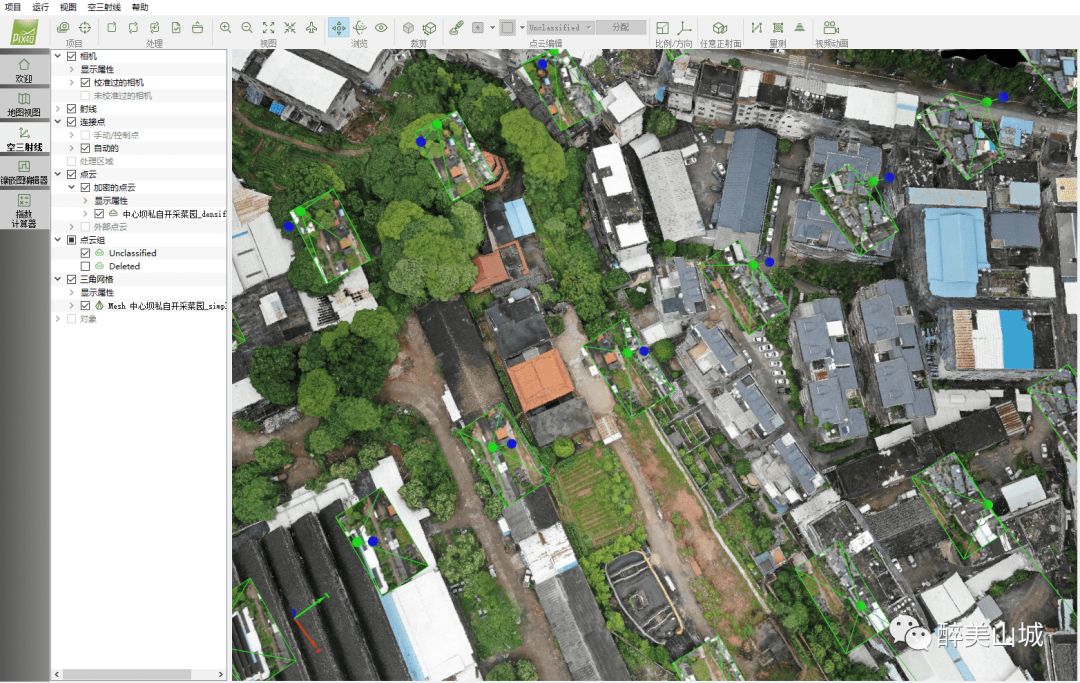Click the video camera icon above 视频动画
The image size is (1080, 683).
point(830,28)
